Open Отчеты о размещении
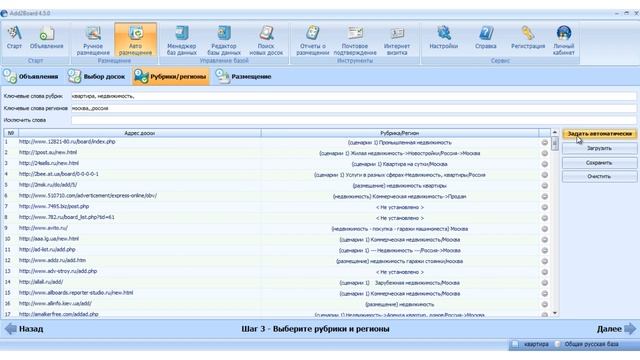 [x=313, y=40]
